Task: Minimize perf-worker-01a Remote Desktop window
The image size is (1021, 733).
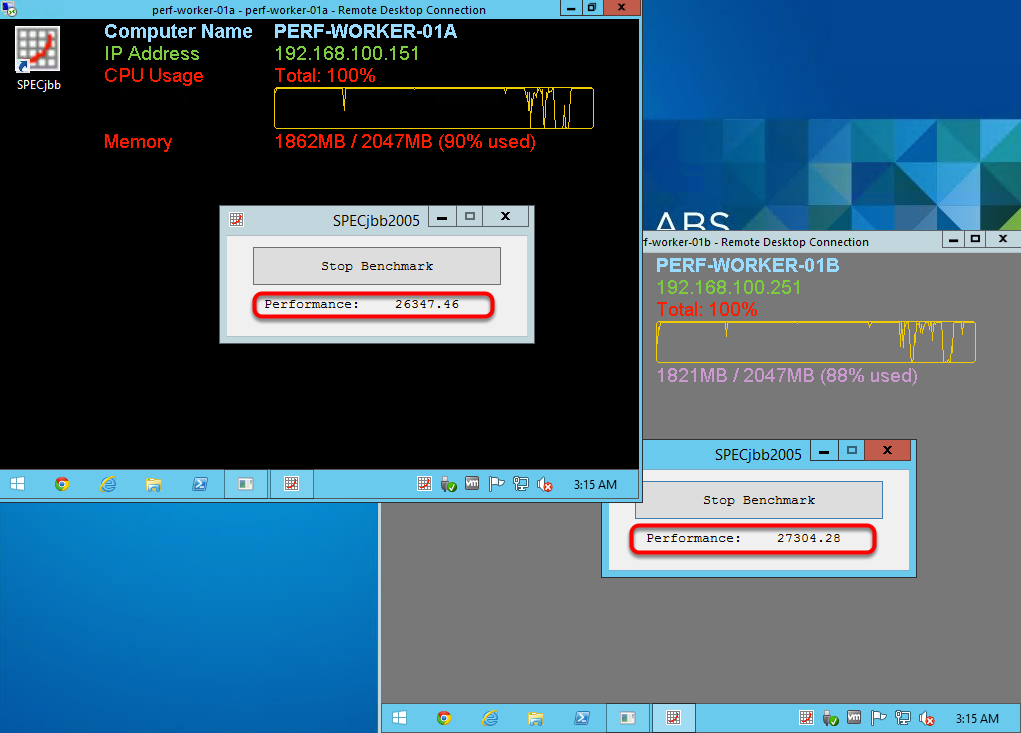Action: click(x=570, y=8)
